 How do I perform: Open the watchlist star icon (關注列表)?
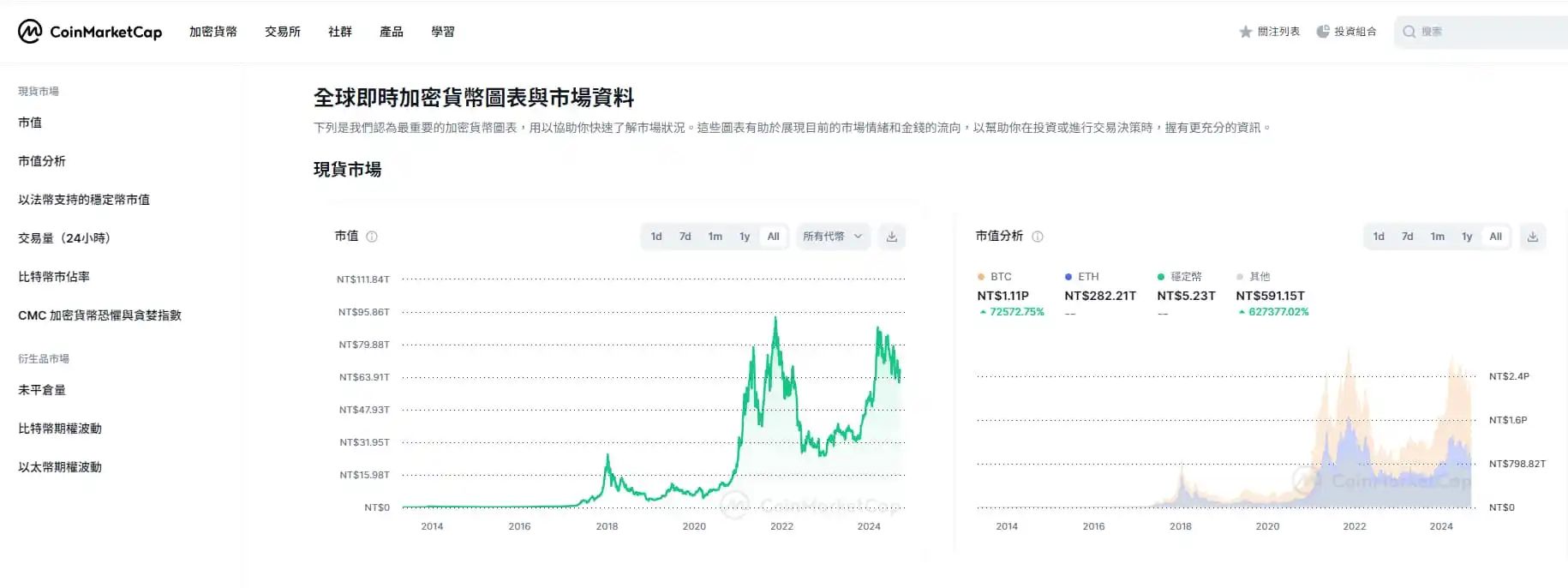point(1246,32)
